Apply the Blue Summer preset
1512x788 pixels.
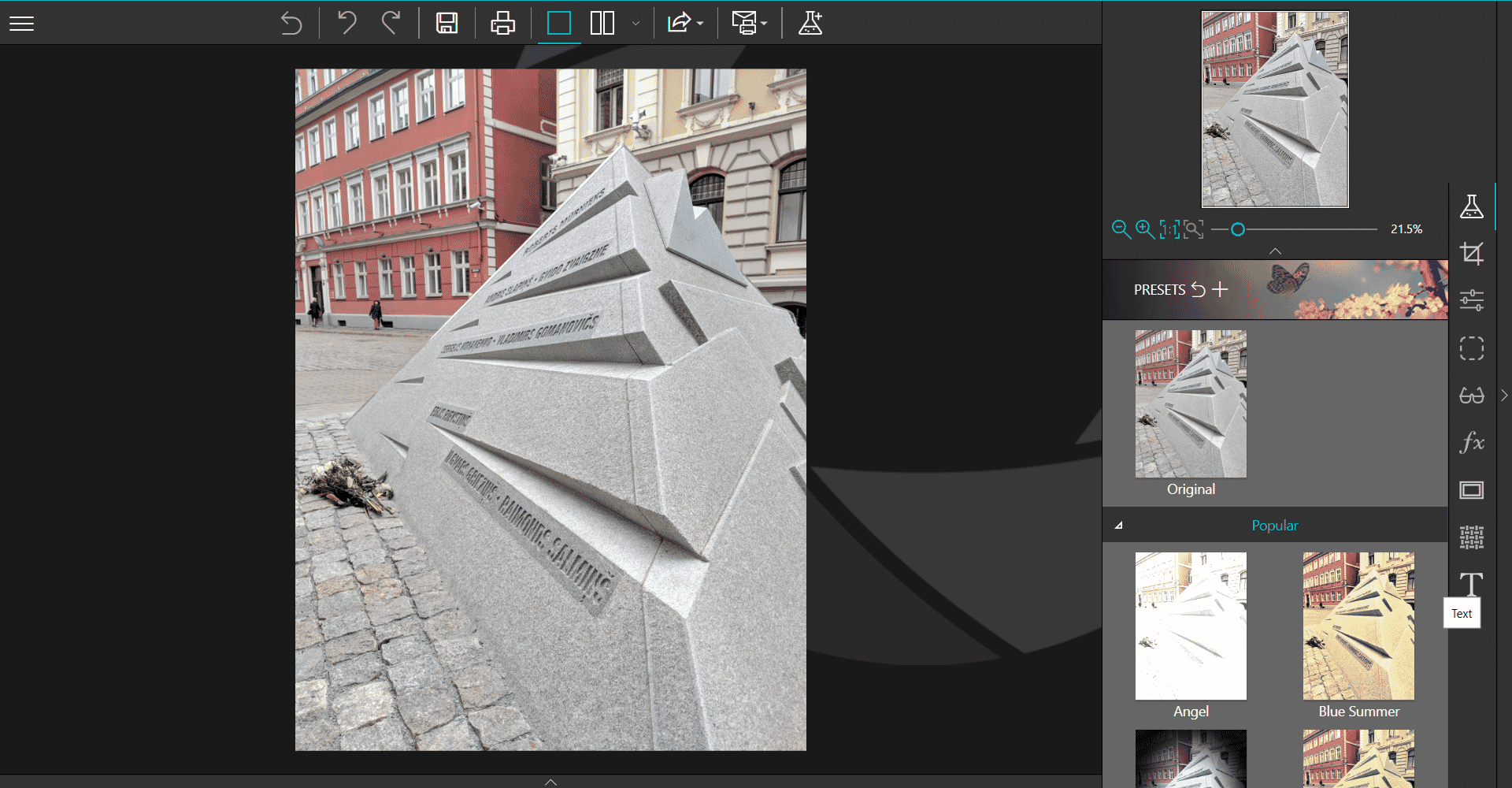click(x=1358, y=626)
